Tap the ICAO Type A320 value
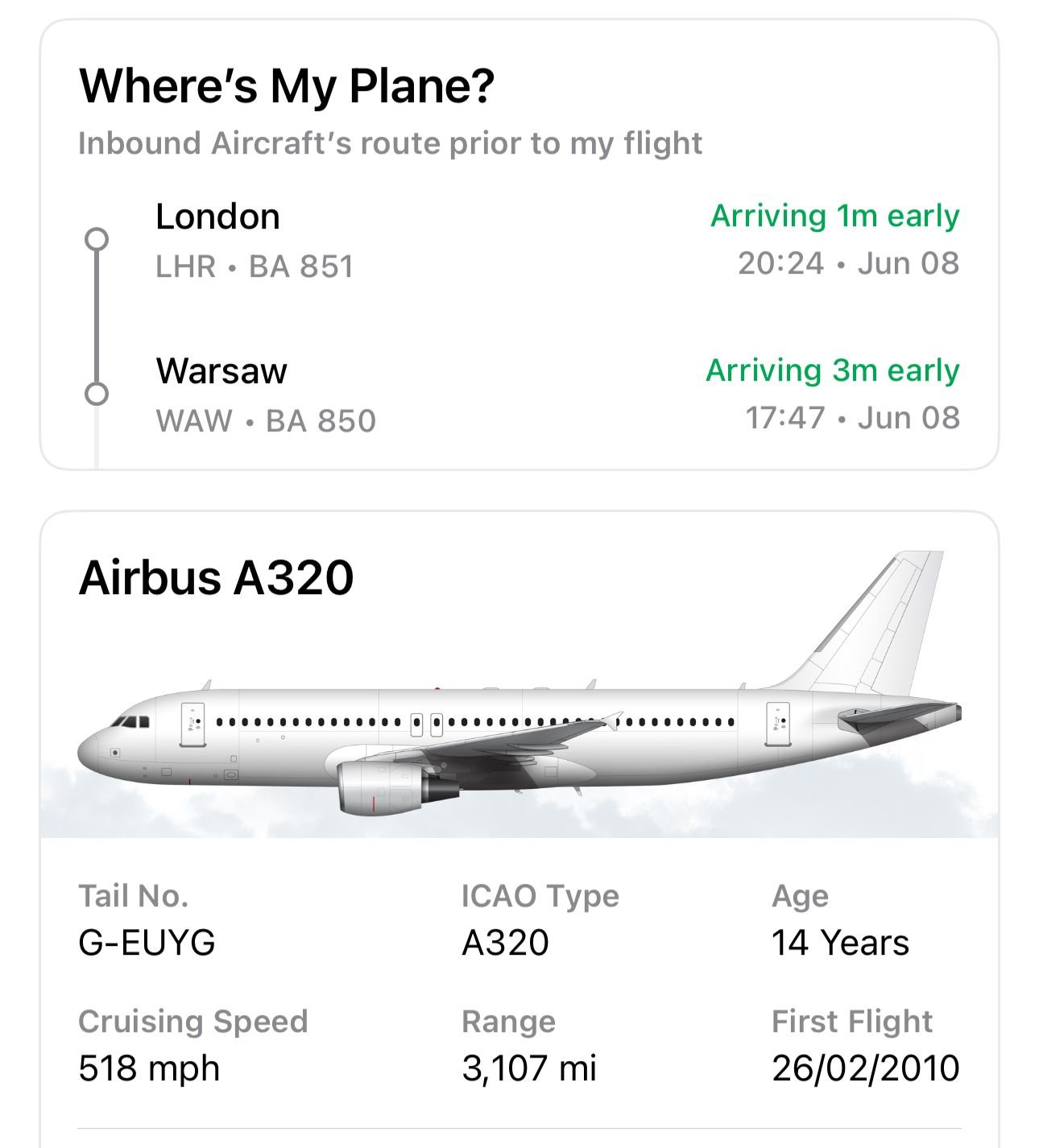The width and height of the screenshot is (1039, 1148). click(505, 943)
